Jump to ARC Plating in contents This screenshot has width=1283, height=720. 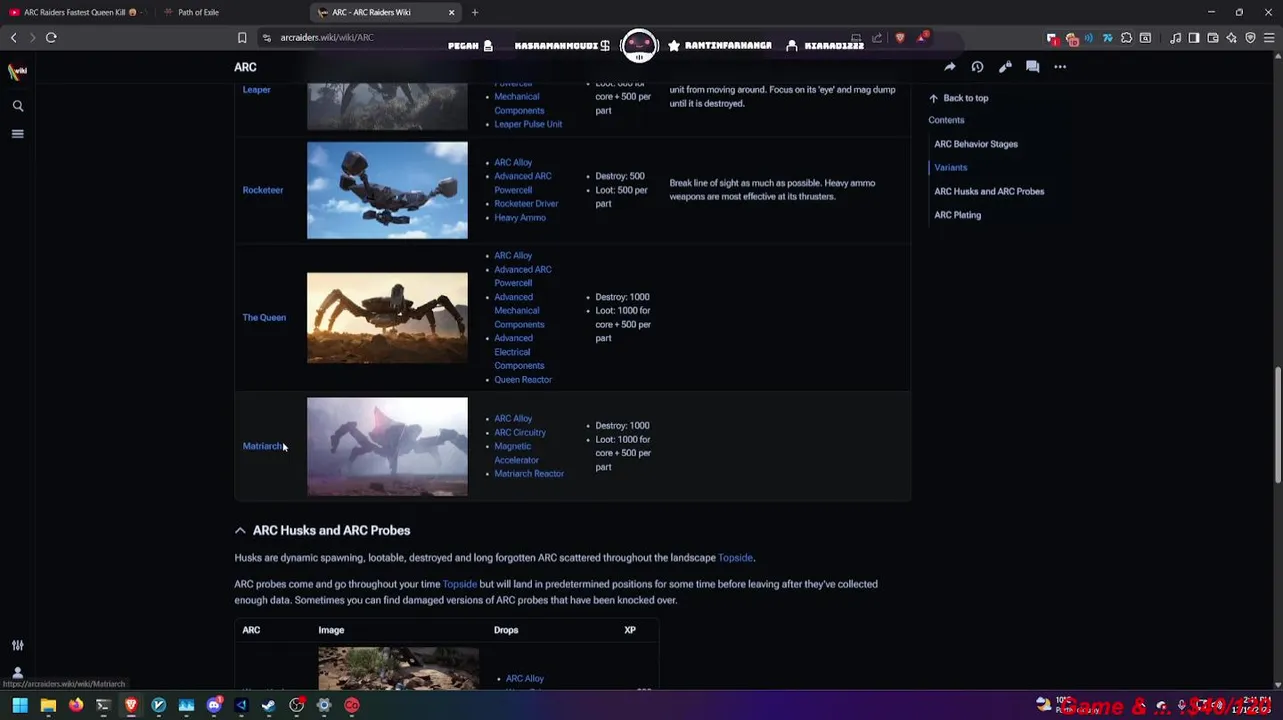(x=957, y=215)
